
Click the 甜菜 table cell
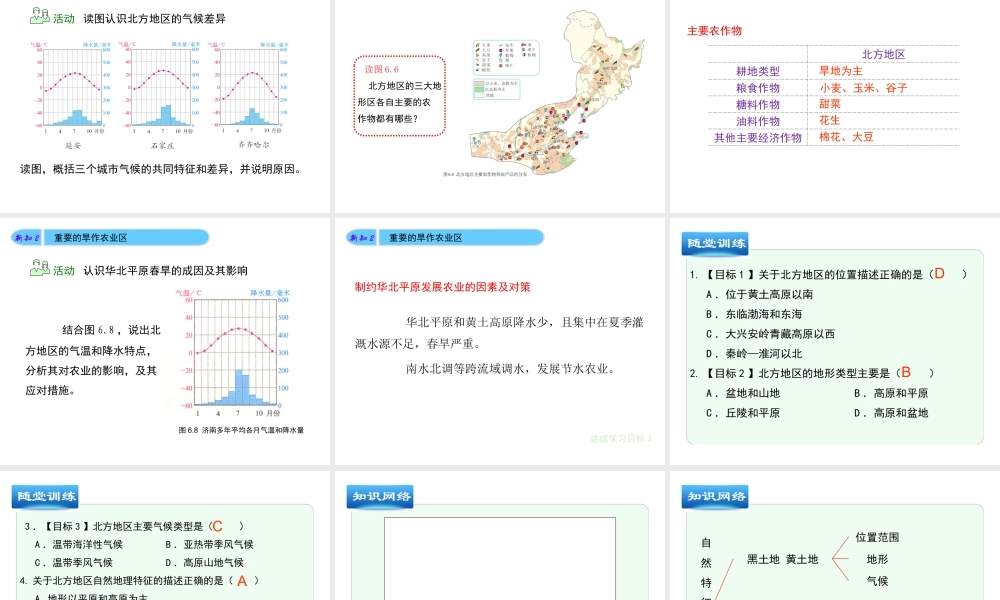[830, 104]
